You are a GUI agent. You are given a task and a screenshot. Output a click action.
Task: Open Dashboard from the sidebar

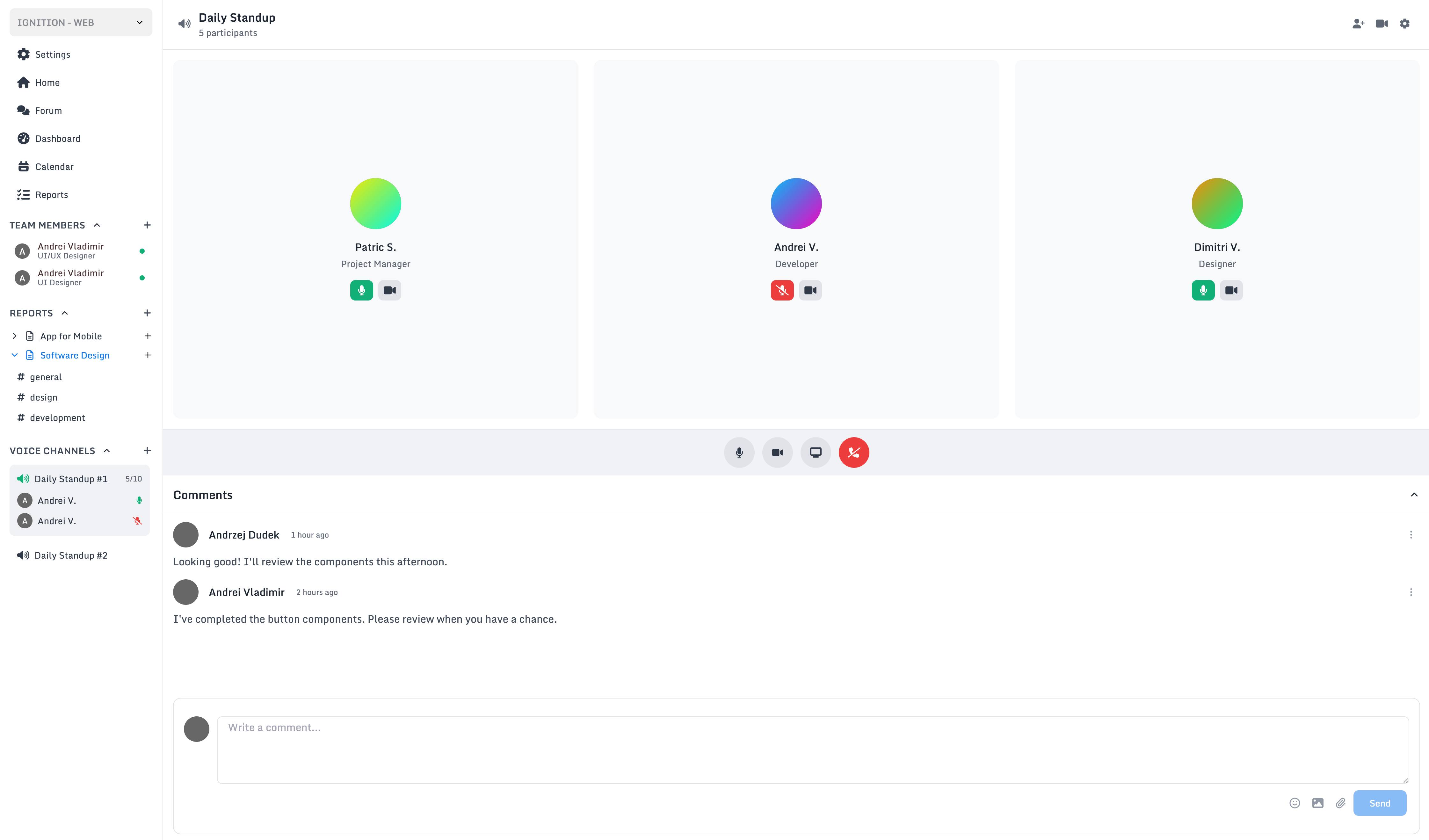point(57,138)
